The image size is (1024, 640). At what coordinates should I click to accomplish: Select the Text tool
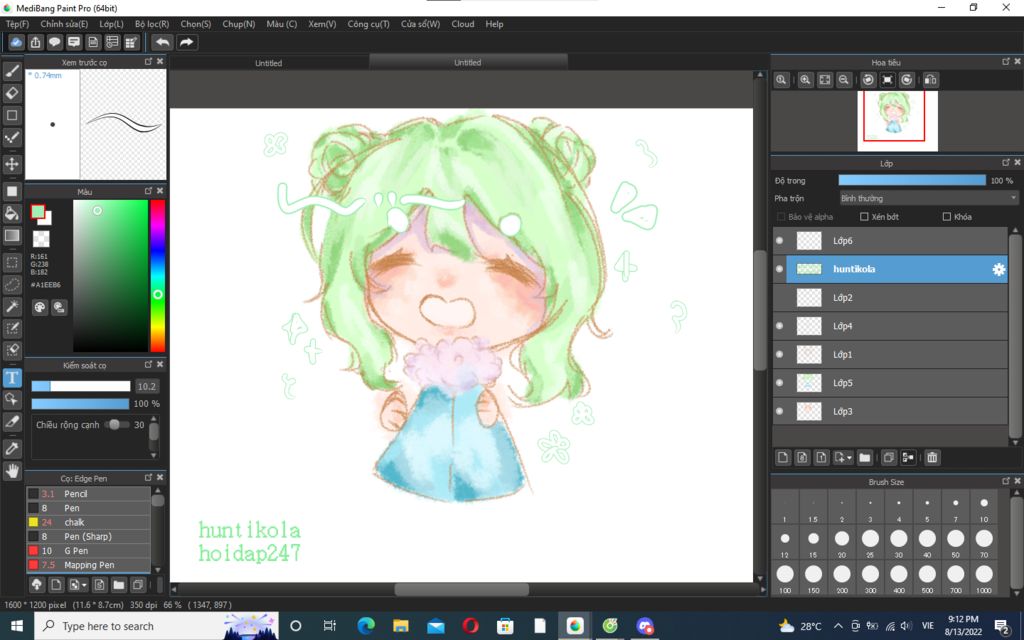tap(12, 377)
